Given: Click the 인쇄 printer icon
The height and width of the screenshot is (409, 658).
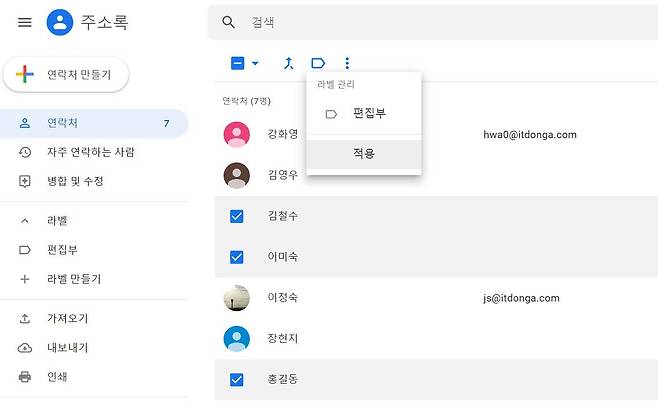Looking at the screenshot, I should tap(25, 377).
